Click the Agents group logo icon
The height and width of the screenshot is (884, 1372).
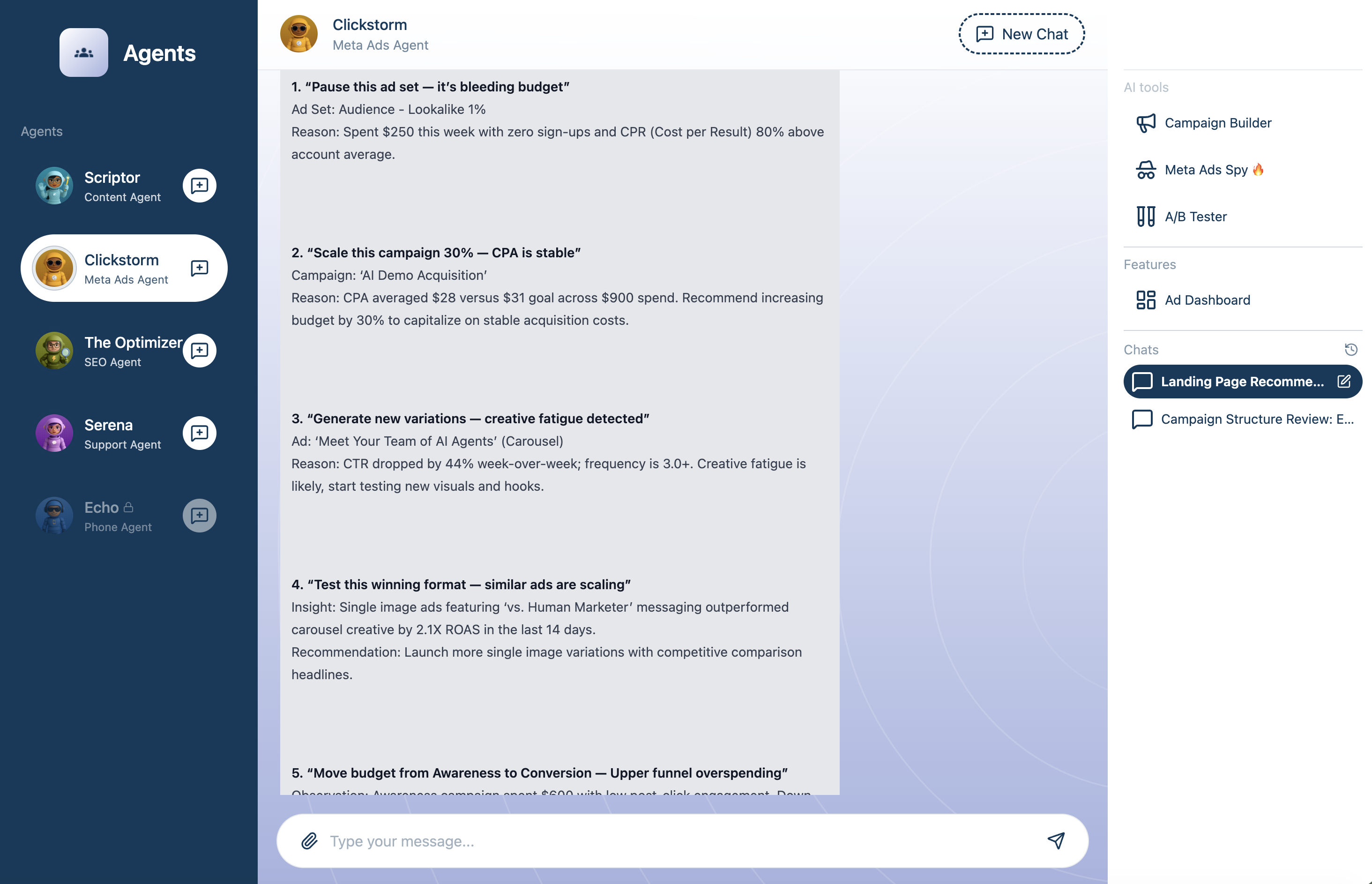tap(84, 52)
